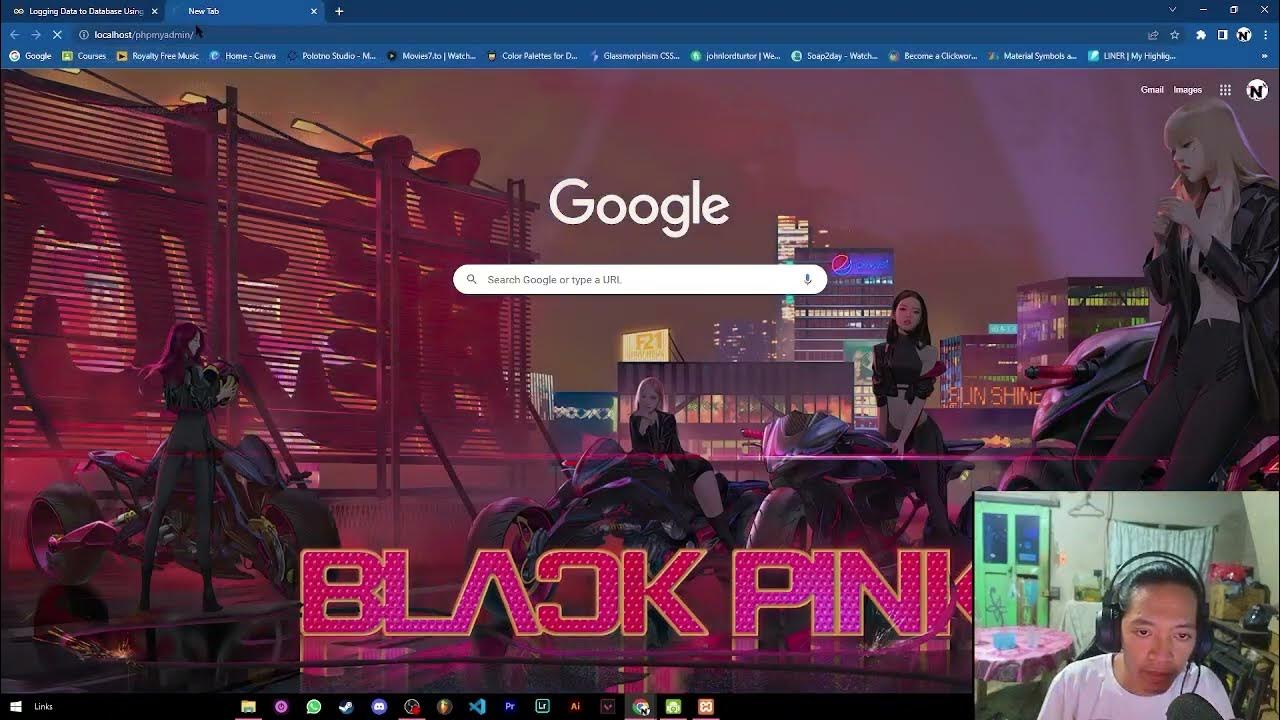Open the Google apps grid icon
Image resolution: width=1280 pixels, height=720 pixels.
1225,90
